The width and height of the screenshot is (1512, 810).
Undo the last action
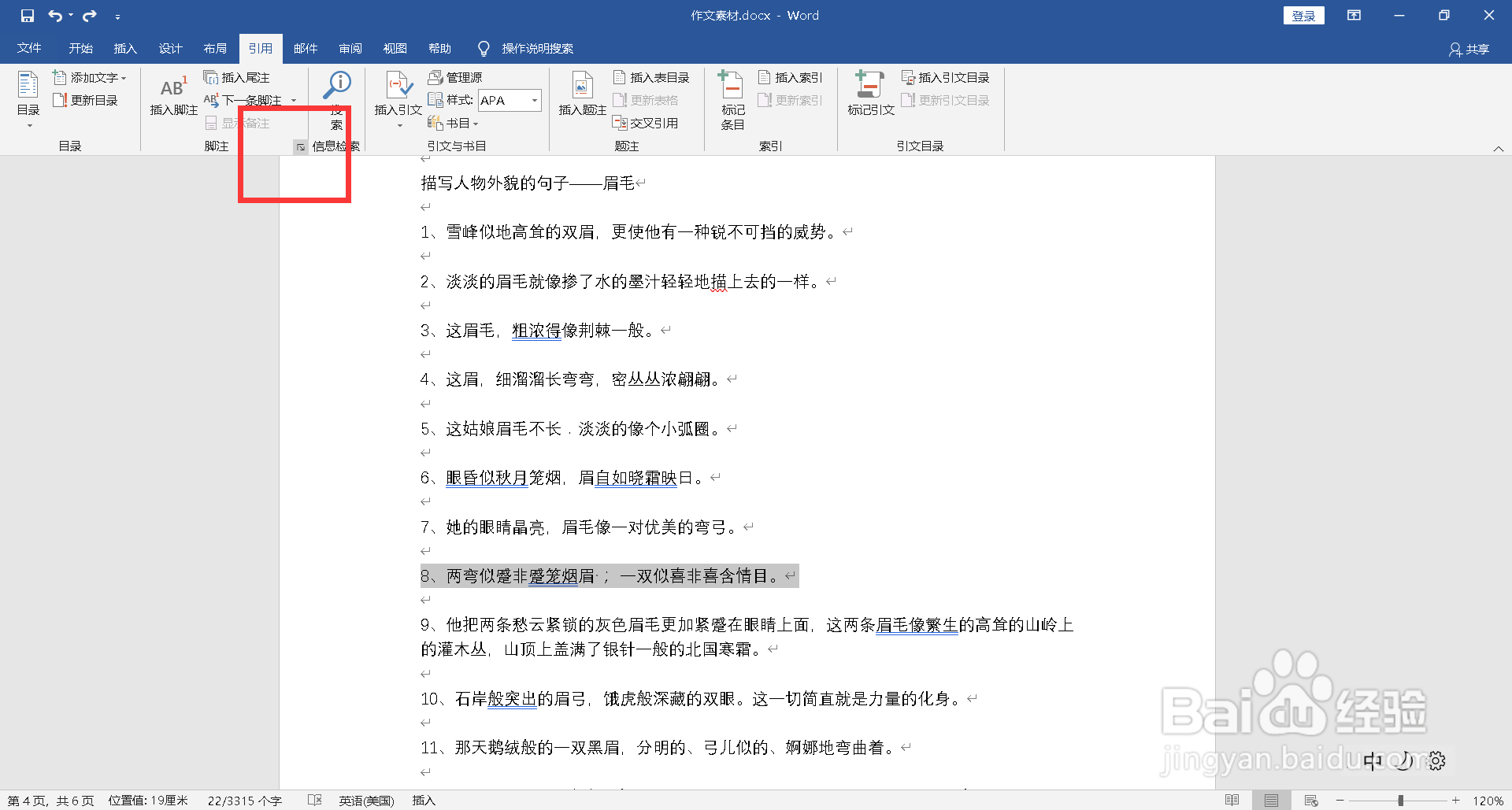coord(55,16)
